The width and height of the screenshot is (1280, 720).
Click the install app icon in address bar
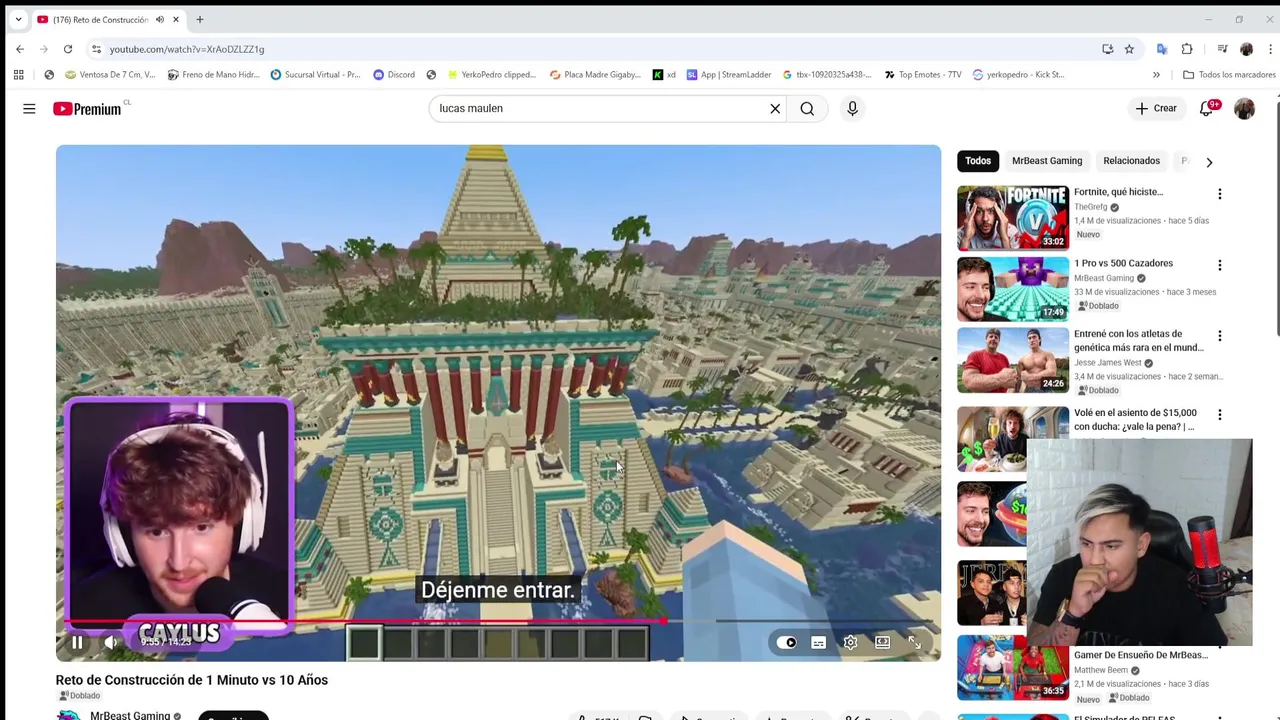[x=1107, y=49]
